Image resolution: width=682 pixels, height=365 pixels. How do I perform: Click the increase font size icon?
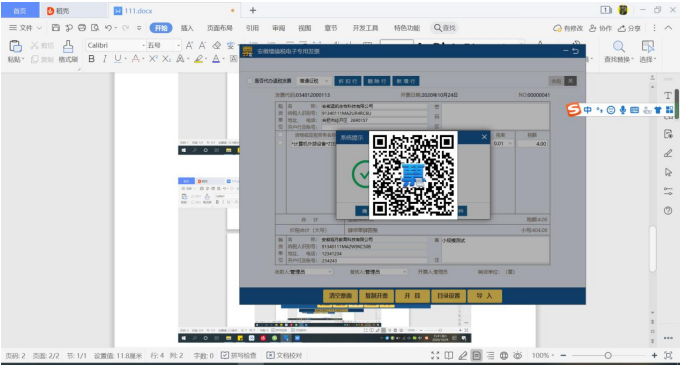[189, 45]
